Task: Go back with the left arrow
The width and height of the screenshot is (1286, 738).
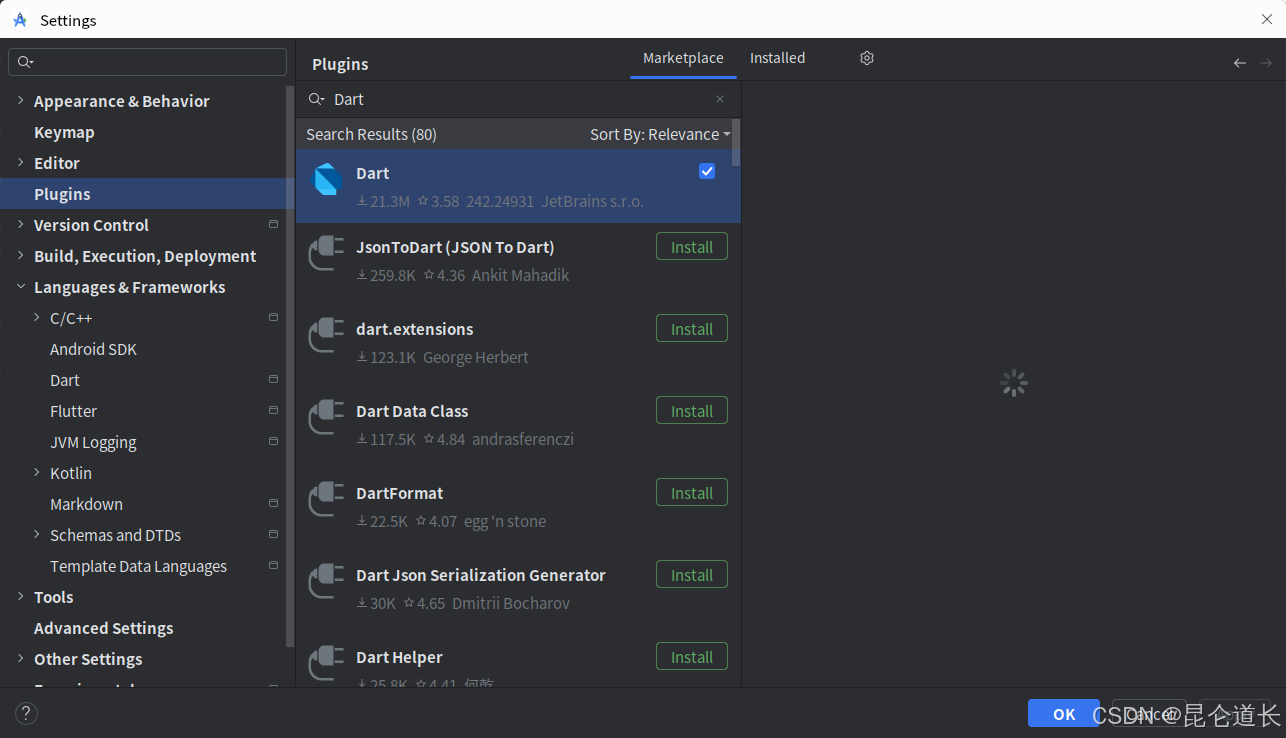Action: coord(1240,63)
